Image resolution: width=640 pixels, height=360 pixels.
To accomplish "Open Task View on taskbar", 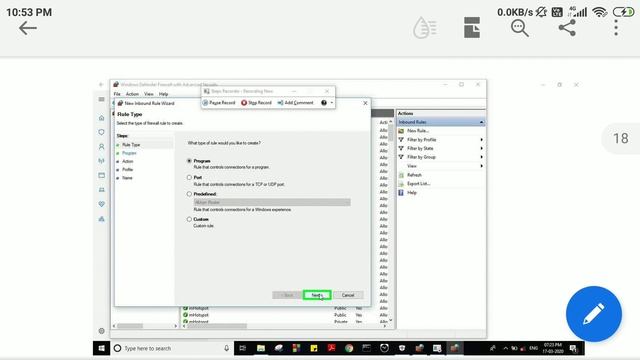I will pyautogui.click(x=243, y=348).
